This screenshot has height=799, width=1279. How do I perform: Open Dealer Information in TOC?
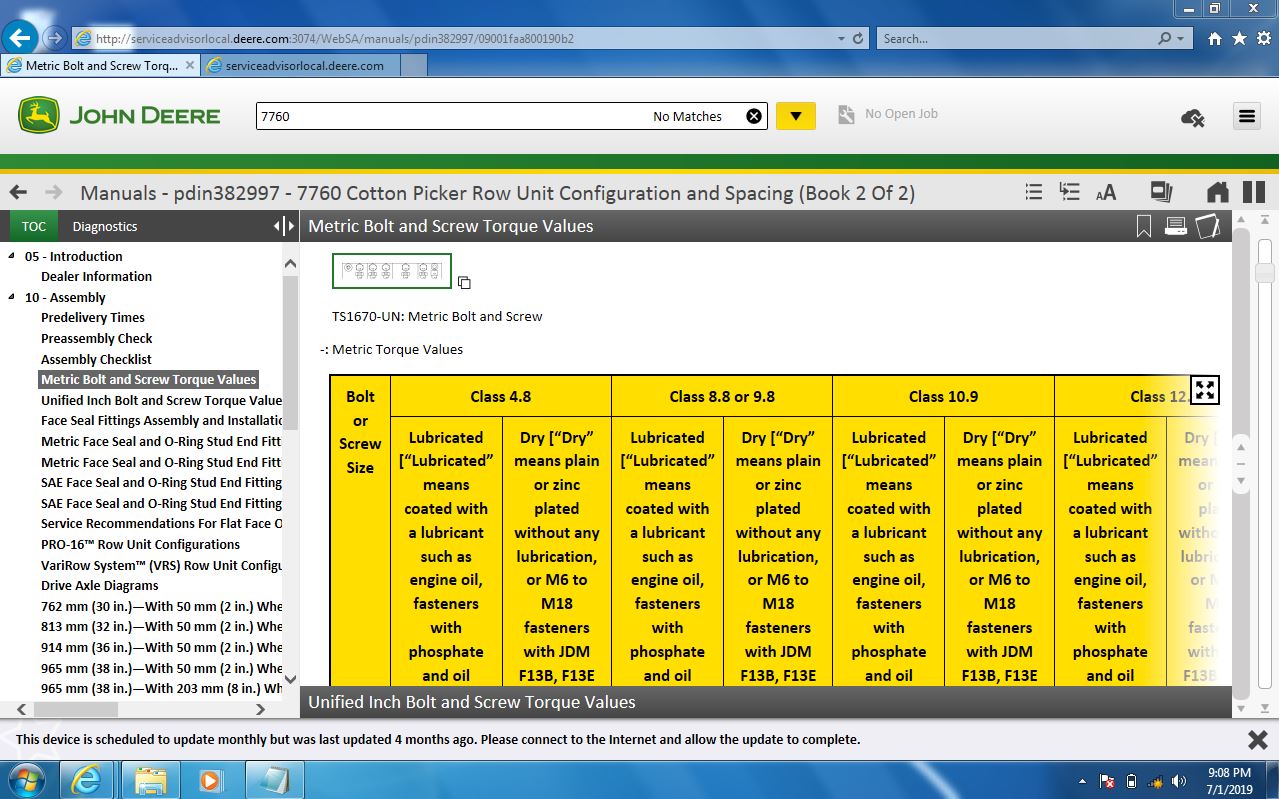point(96,277)
